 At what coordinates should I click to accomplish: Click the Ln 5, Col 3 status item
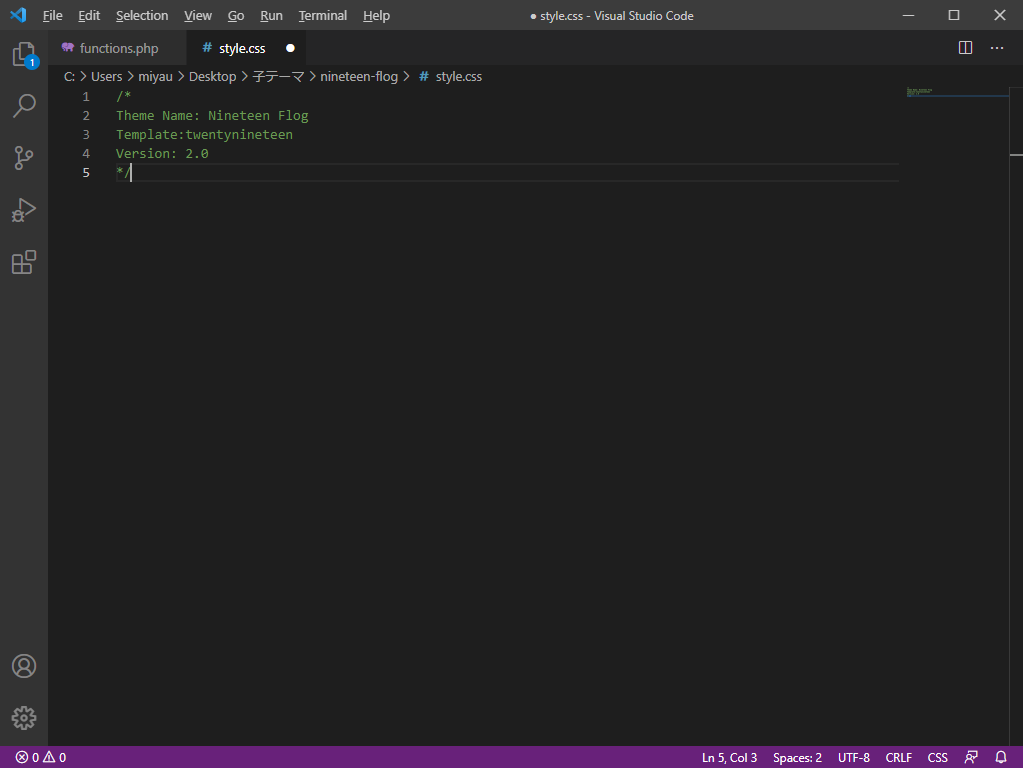pos(729,758)
